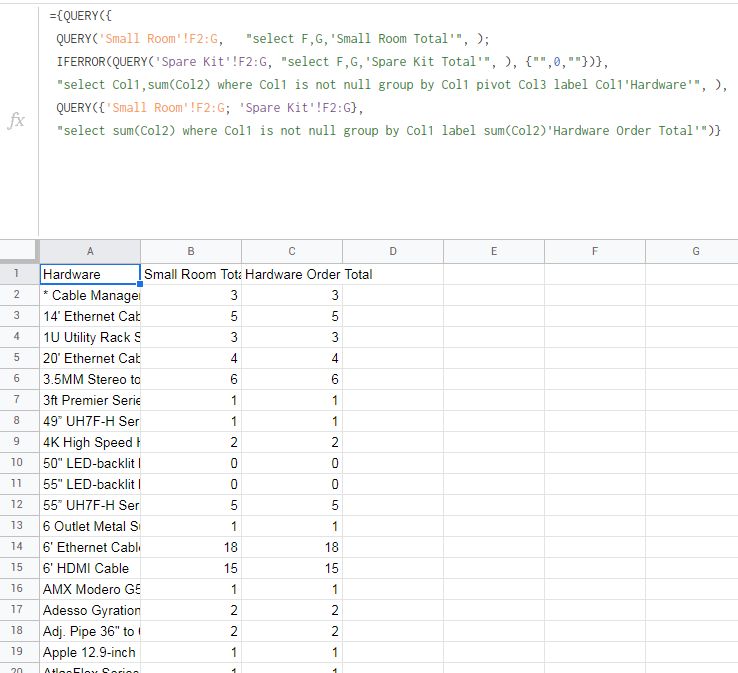Click the '6' Ethernet Cable' cell

point(90,547)
